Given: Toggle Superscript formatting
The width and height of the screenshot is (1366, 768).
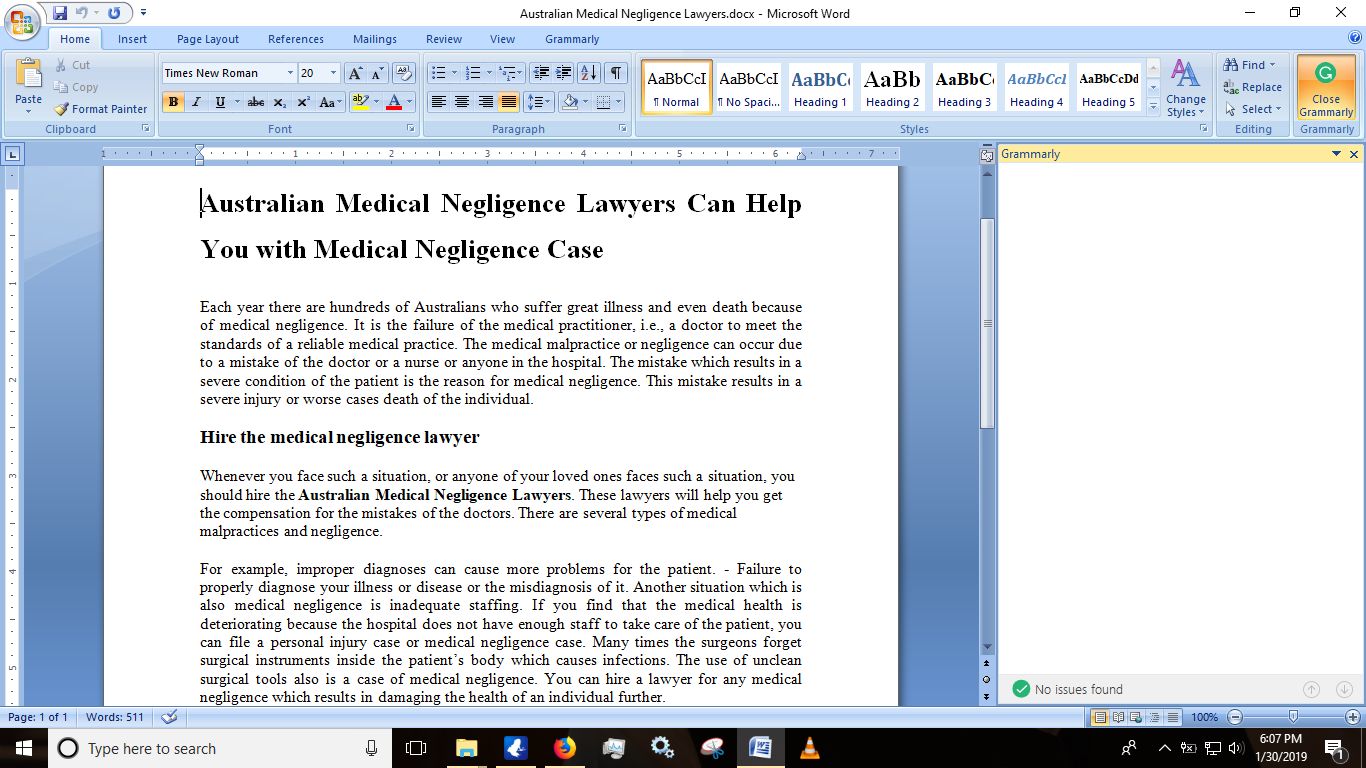Looking at the screenshot, I should pos(303,102).
